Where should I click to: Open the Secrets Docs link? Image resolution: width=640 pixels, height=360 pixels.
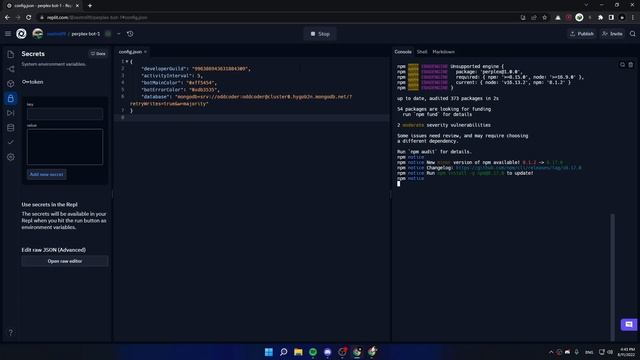click(98, 53)
